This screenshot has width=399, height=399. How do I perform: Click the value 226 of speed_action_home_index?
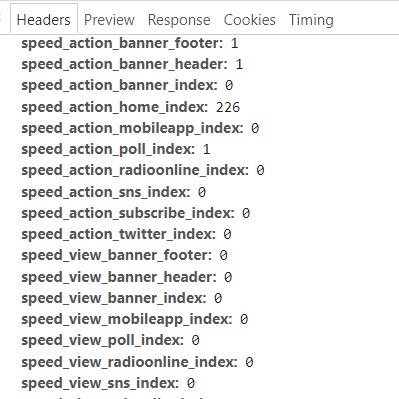228,107
